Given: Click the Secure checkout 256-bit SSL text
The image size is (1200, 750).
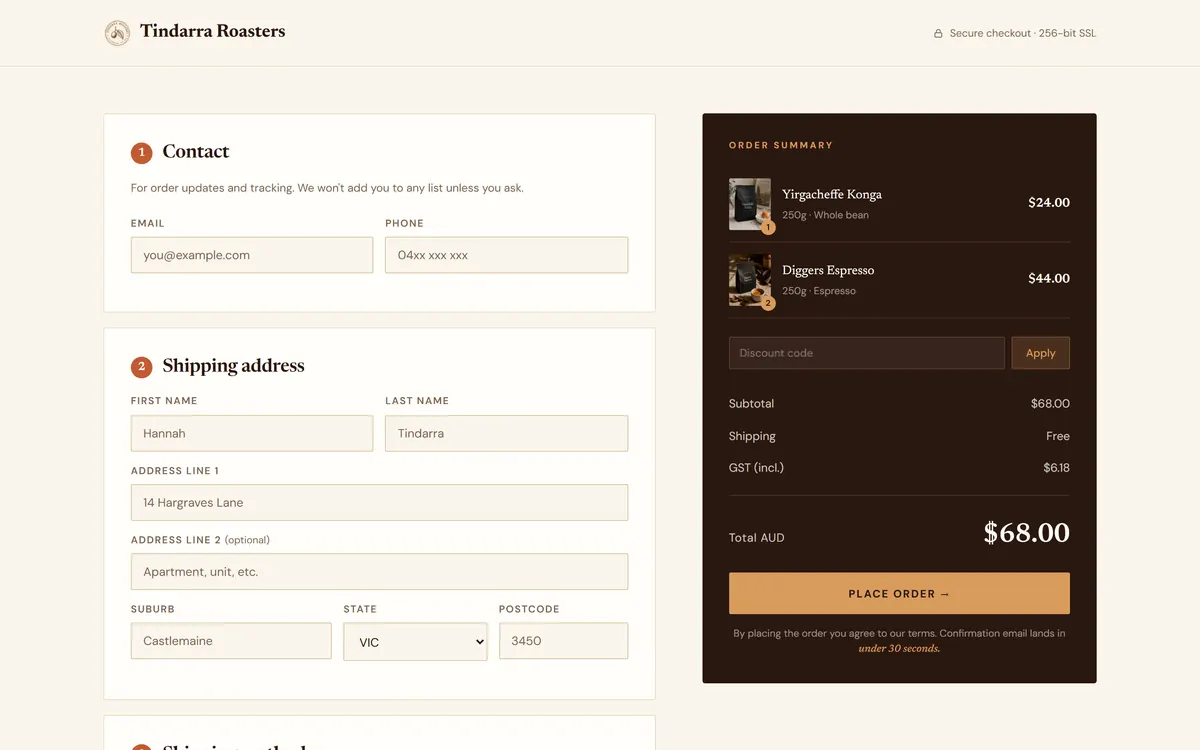Looking at the screenshot, I should pos(1023,33).
